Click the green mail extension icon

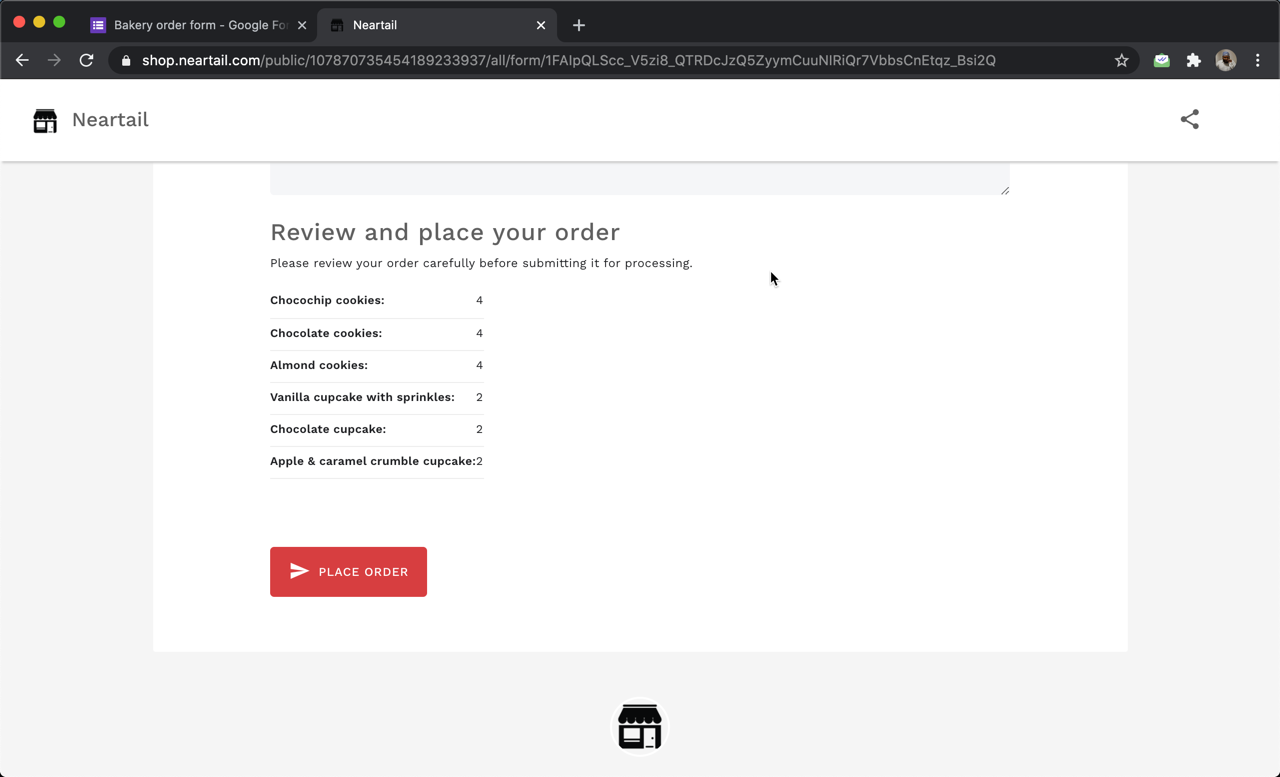pos(1161,60)
